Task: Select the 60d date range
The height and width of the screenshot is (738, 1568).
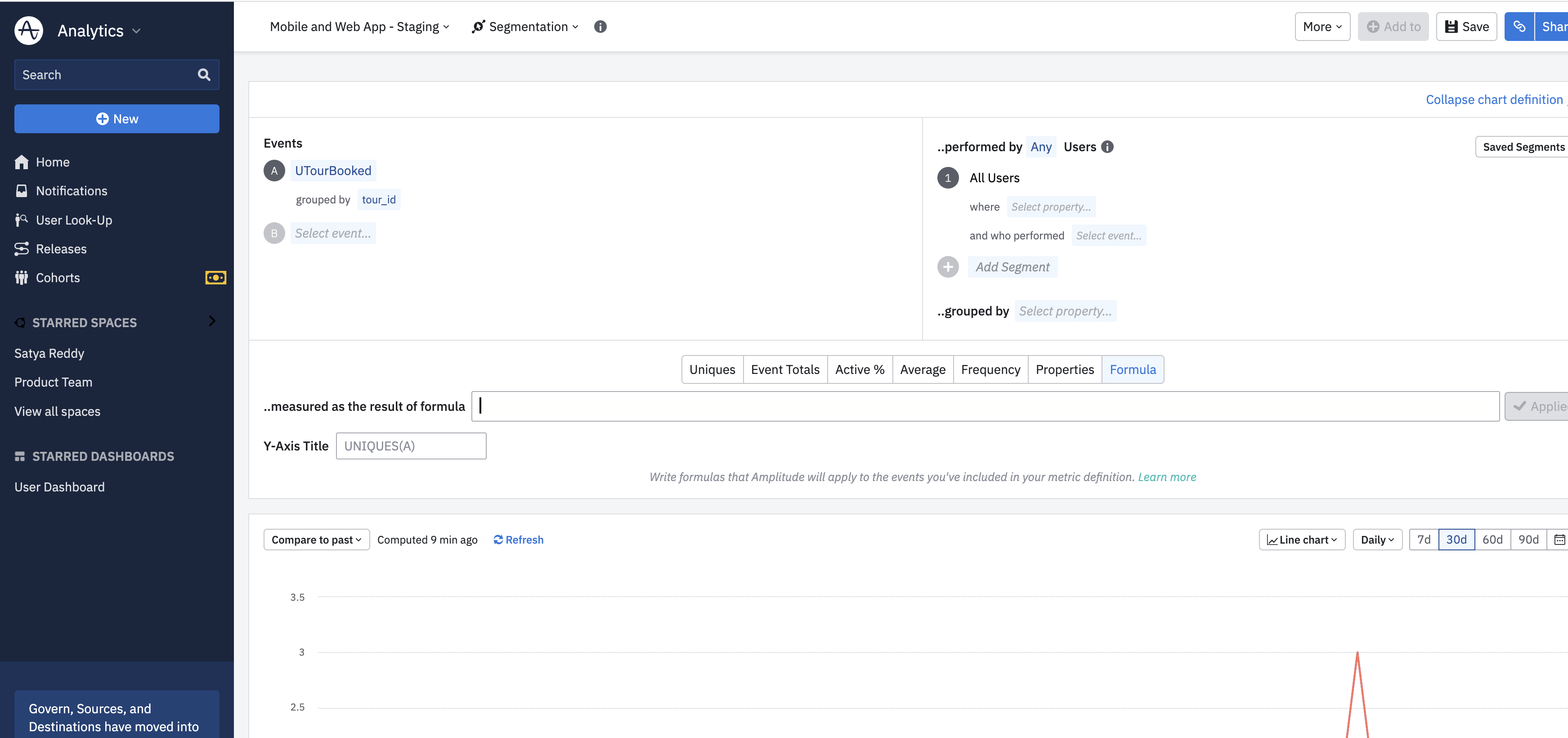Action: [x=1492, y=540]
